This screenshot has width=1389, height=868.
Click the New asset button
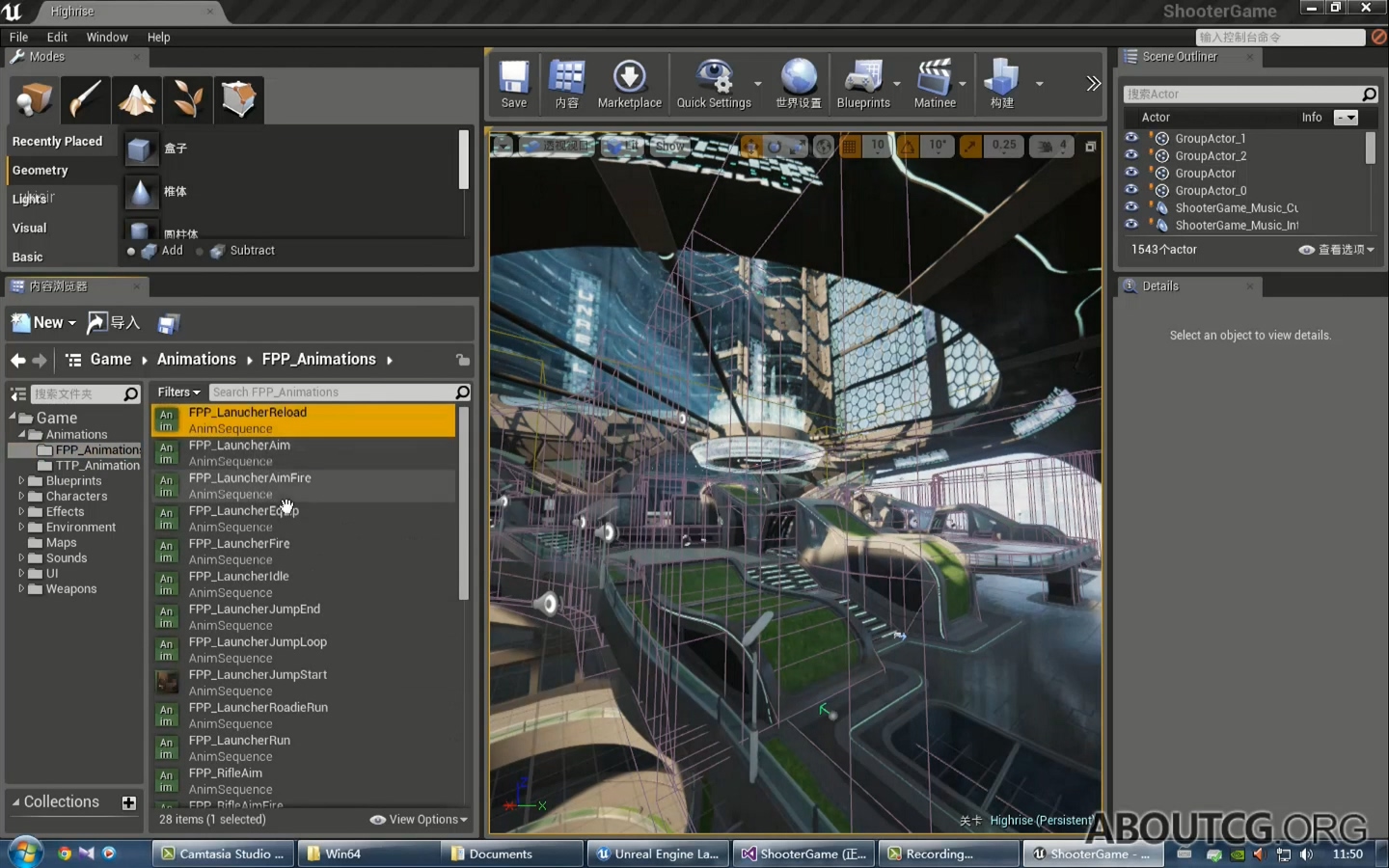click(43, 323)
